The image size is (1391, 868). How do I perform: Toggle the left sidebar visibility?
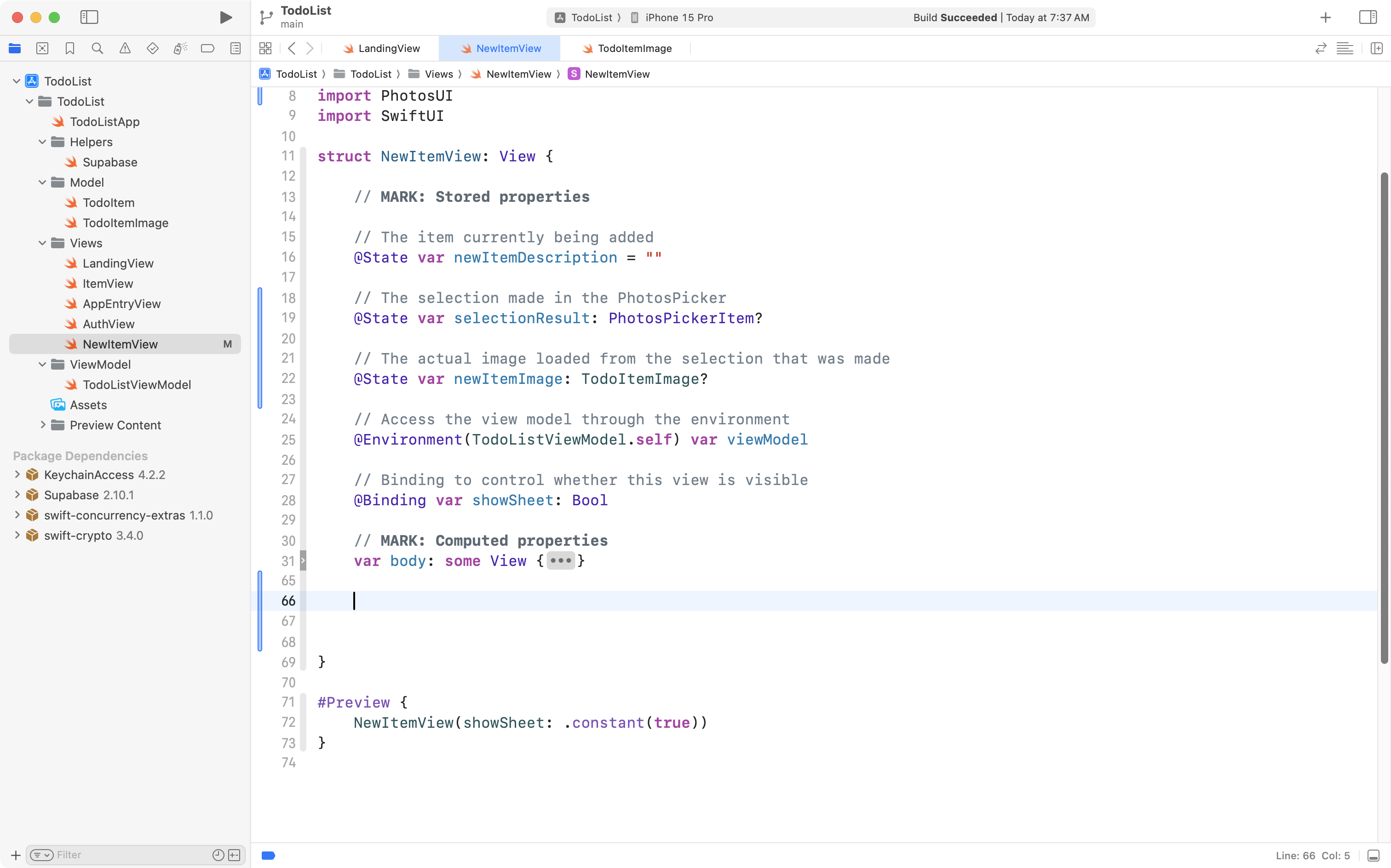click(x=90, y=17)
